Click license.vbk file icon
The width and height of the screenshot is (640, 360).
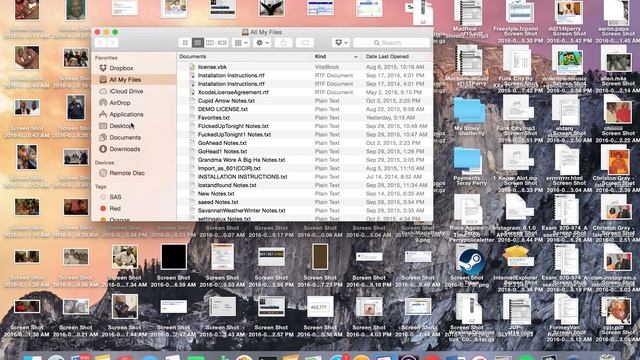(x=192, y=67)
